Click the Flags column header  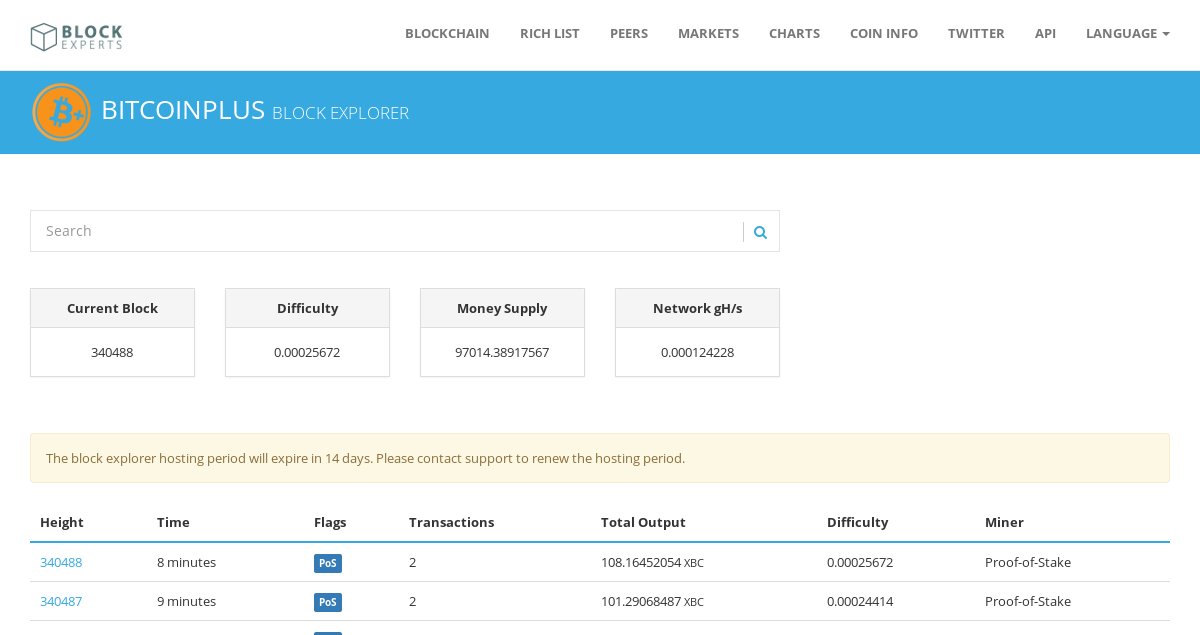(x=330, y=522)
